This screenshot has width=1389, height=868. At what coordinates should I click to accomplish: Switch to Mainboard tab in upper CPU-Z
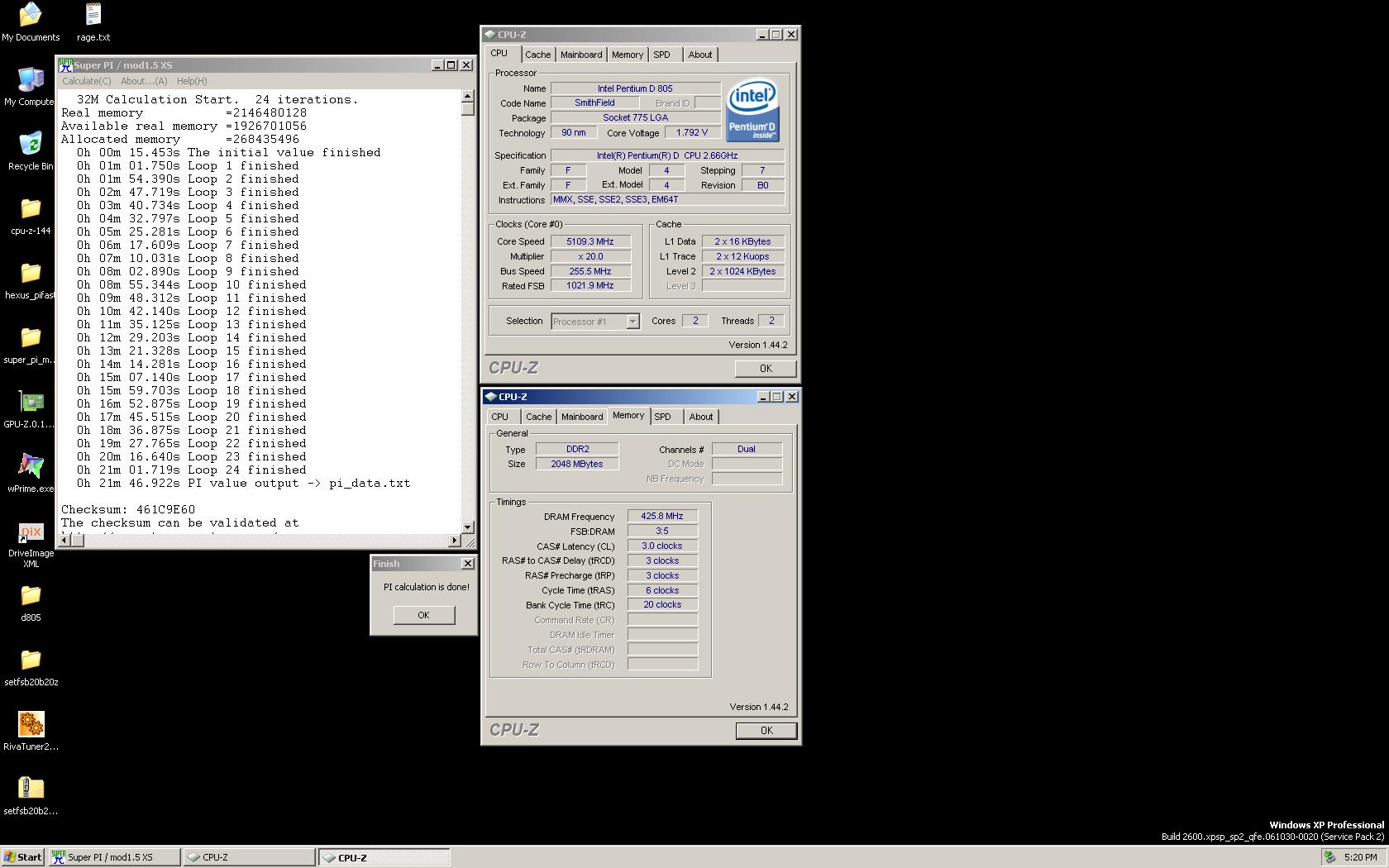581,55
